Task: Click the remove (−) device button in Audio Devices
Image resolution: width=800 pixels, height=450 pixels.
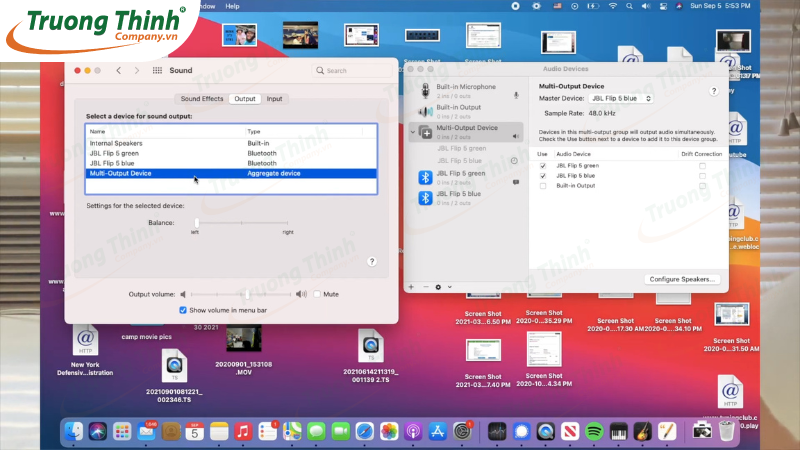Action: tap(426, 287)
